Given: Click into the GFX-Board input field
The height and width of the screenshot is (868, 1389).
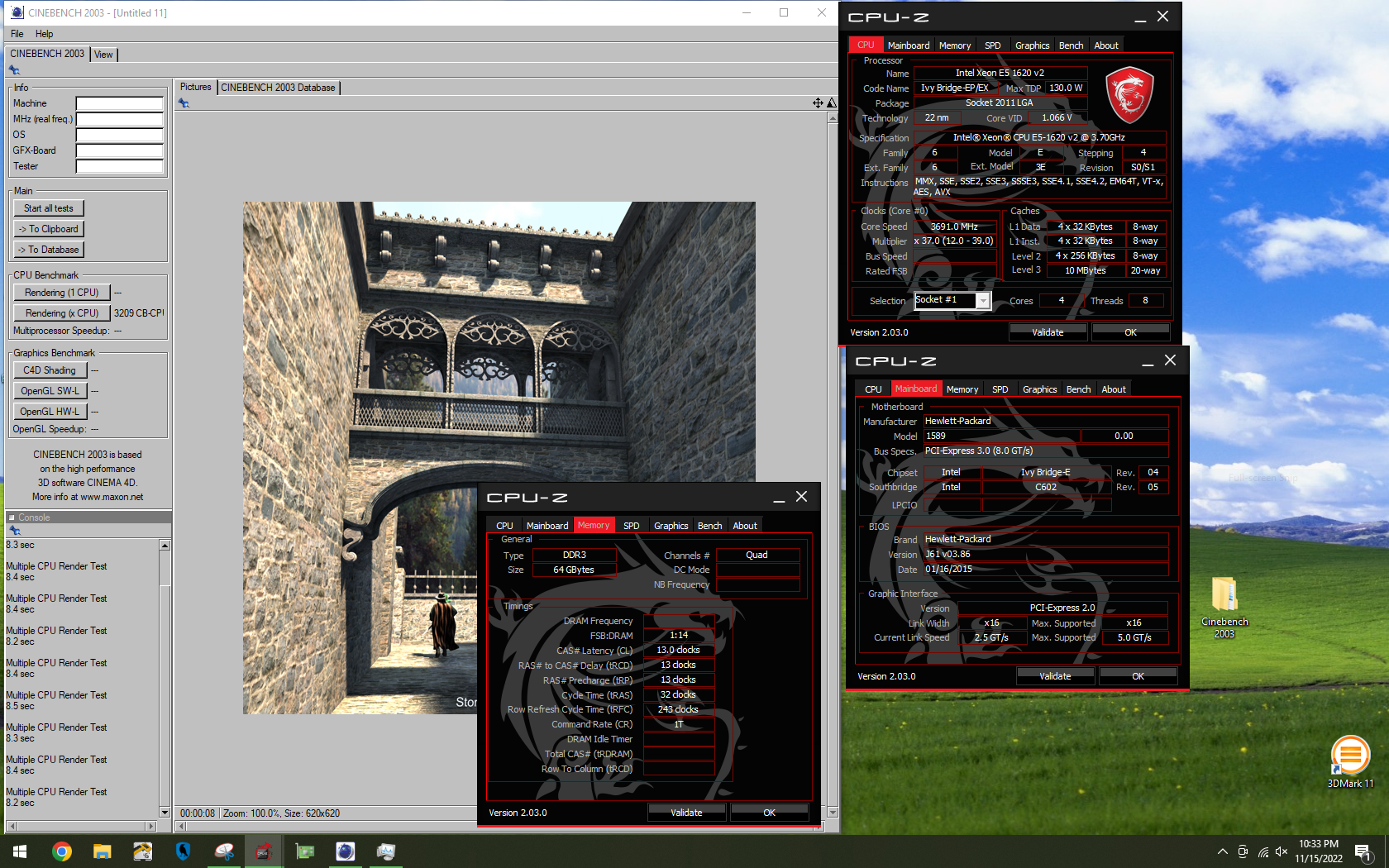Looking at the screenshot, I should click(x=120, y=150).
